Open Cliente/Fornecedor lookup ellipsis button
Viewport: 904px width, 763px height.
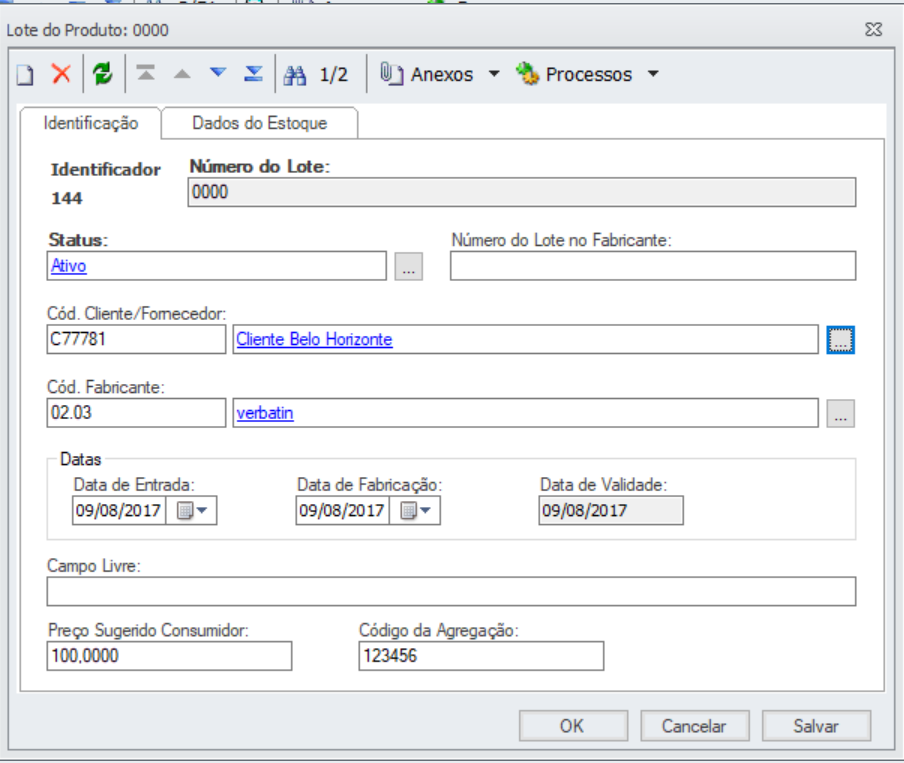pos(841,340)
